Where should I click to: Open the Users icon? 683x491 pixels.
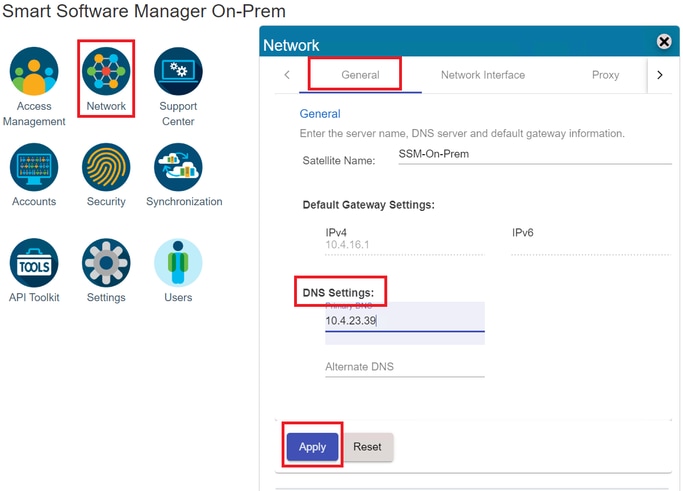178,263
